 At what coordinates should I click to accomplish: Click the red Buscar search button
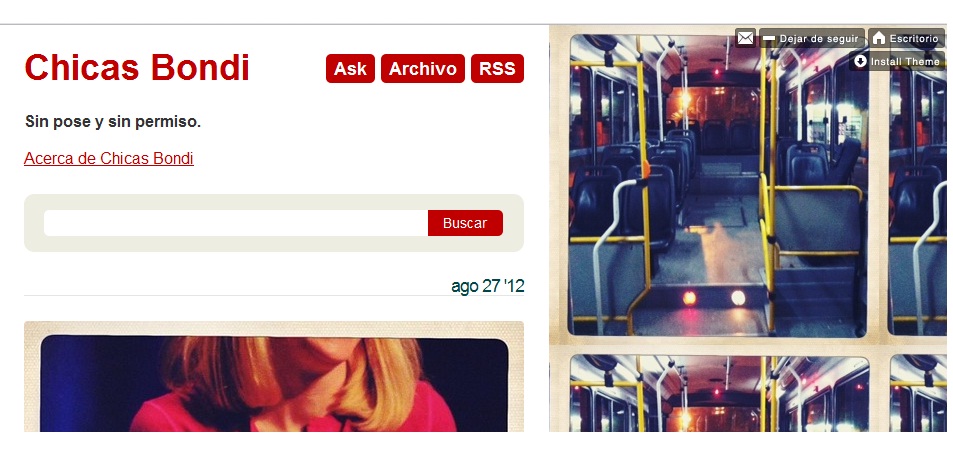465,223
